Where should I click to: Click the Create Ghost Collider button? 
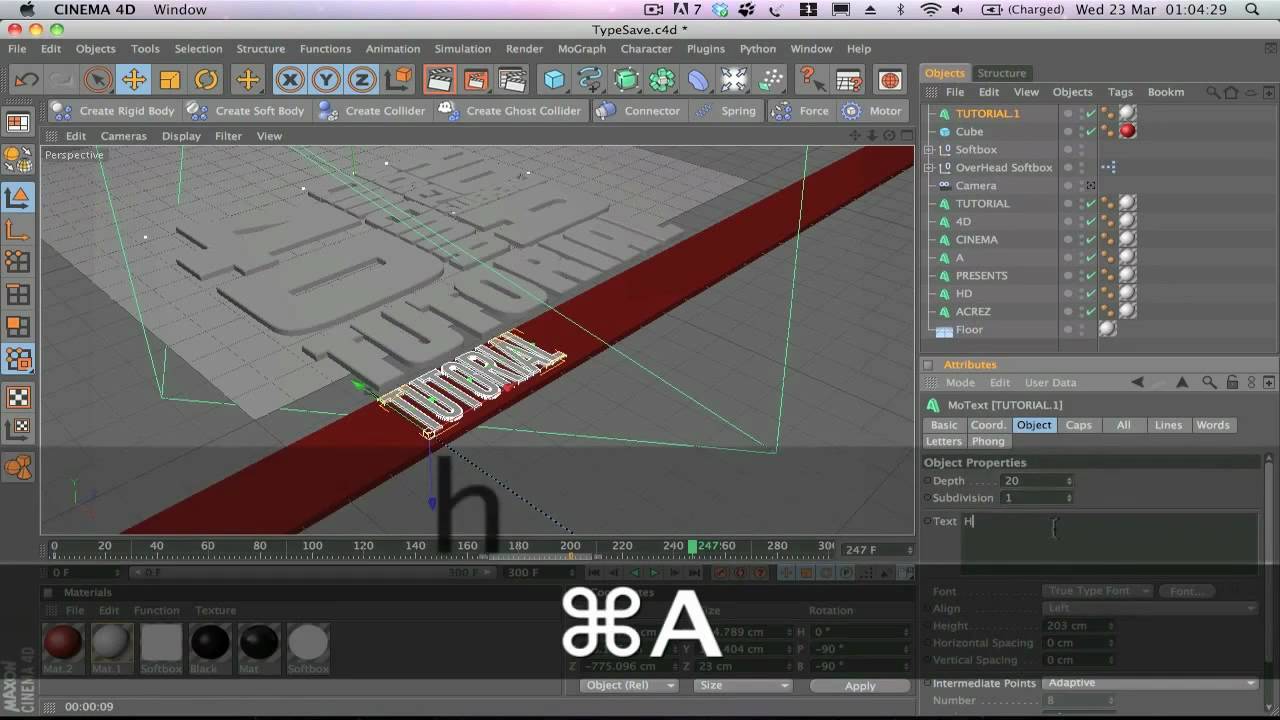[510, 111]
